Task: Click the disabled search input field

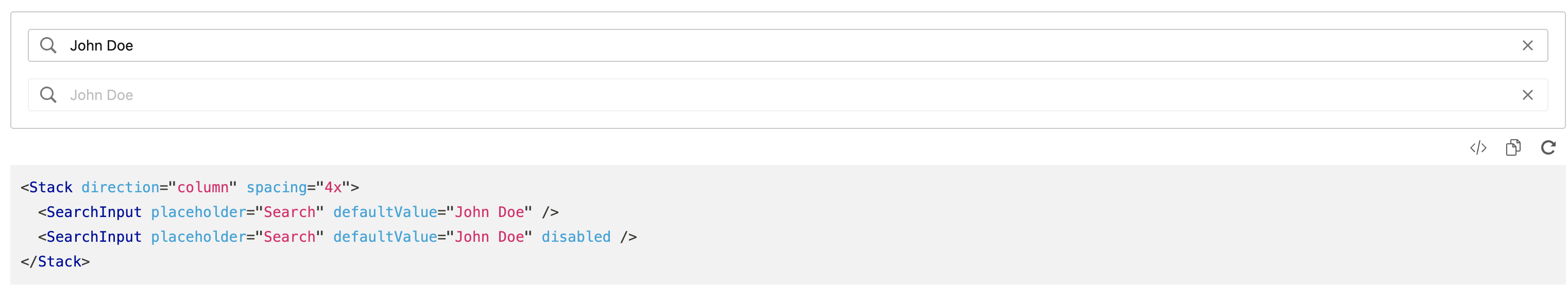Action: (487, 95)
